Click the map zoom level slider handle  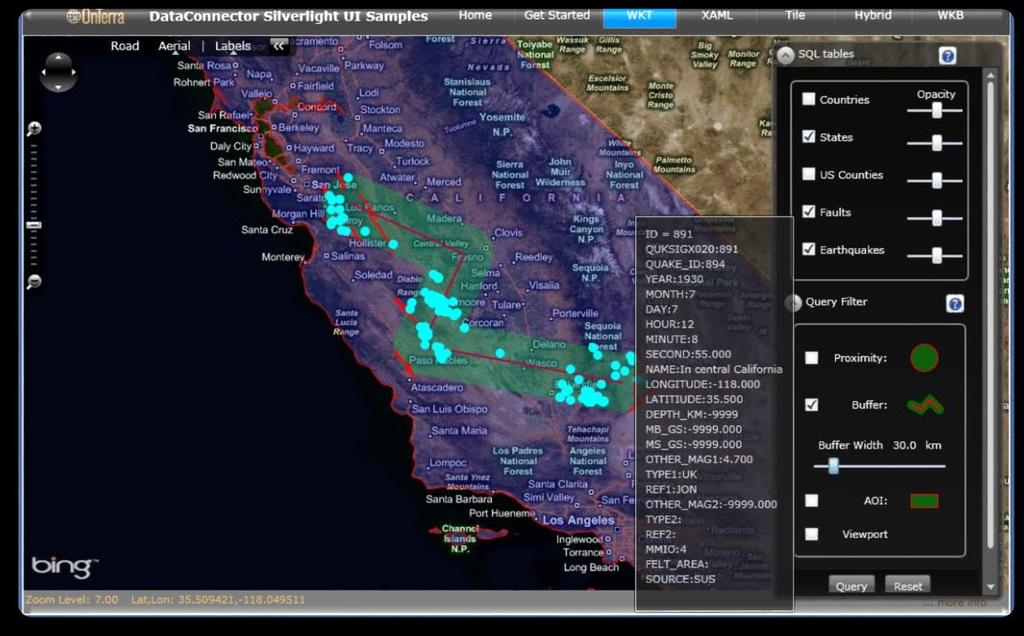34,225
